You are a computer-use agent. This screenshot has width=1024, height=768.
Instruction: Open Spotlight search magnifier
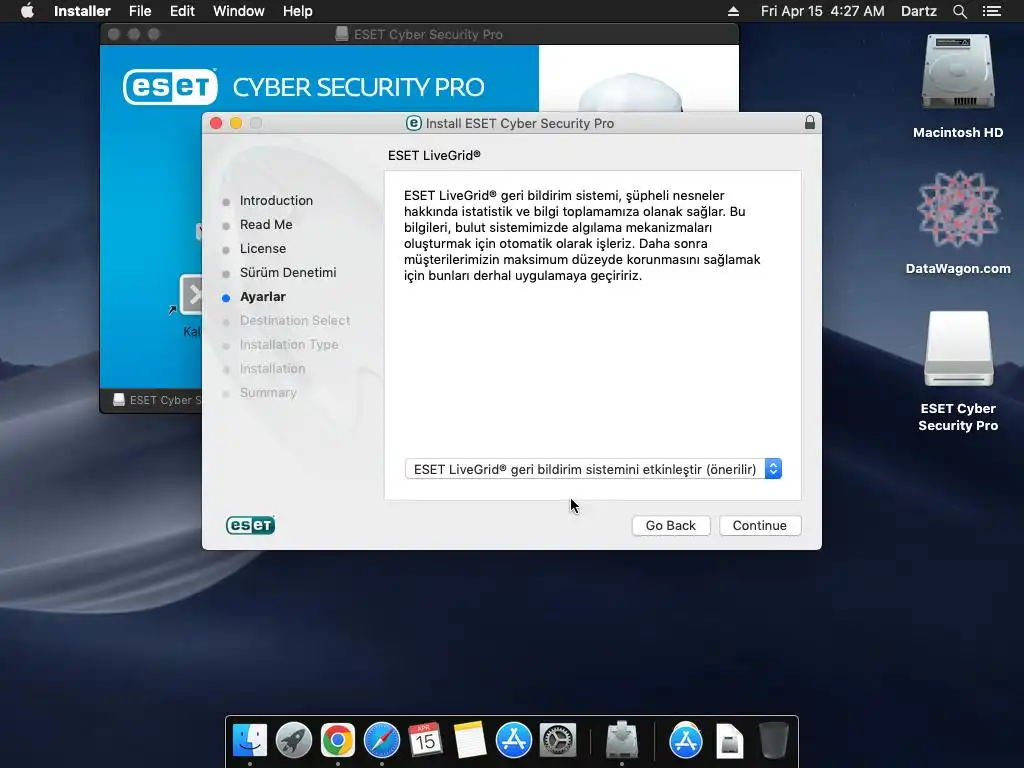point(959,11)
